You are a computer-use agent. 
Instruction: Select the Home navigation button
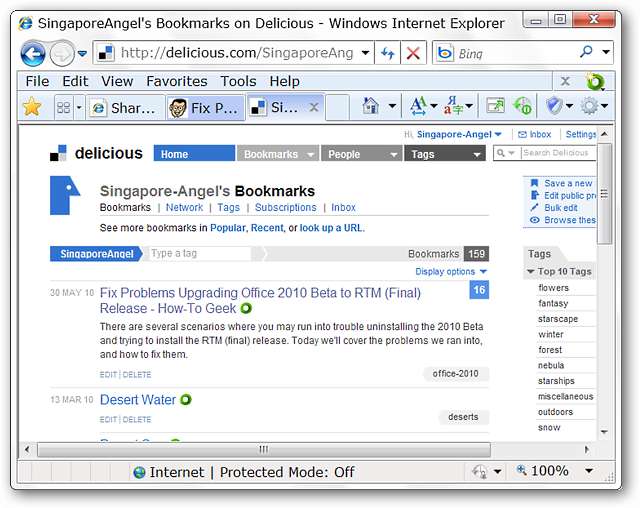[x=194, y=154]
